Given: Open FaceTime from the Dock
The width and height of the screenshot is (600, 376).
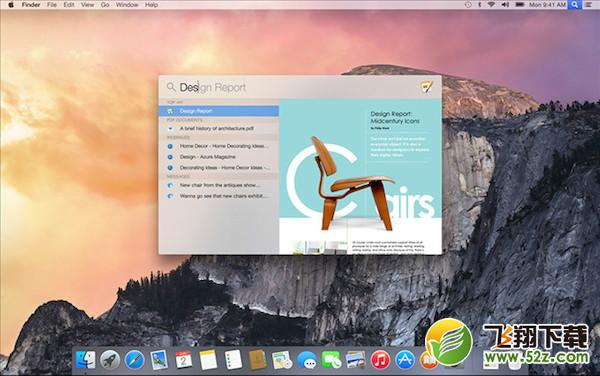Looking at the screenshot, I should (x=331, y=360).
